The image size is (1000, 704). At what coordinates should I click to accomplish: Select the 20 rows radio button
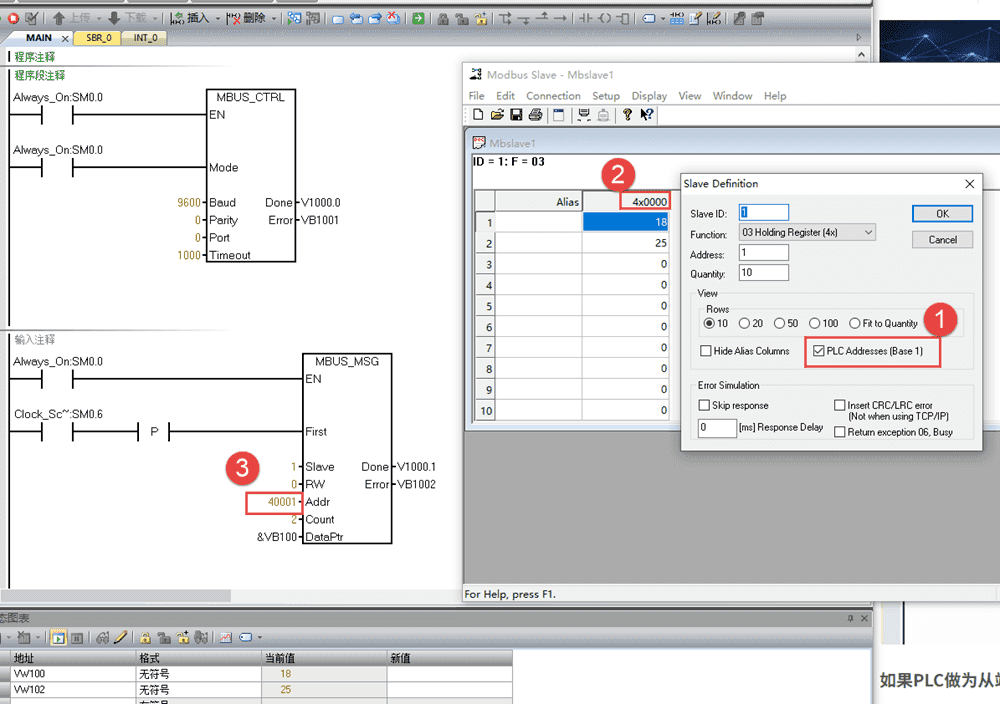(745, 323)
